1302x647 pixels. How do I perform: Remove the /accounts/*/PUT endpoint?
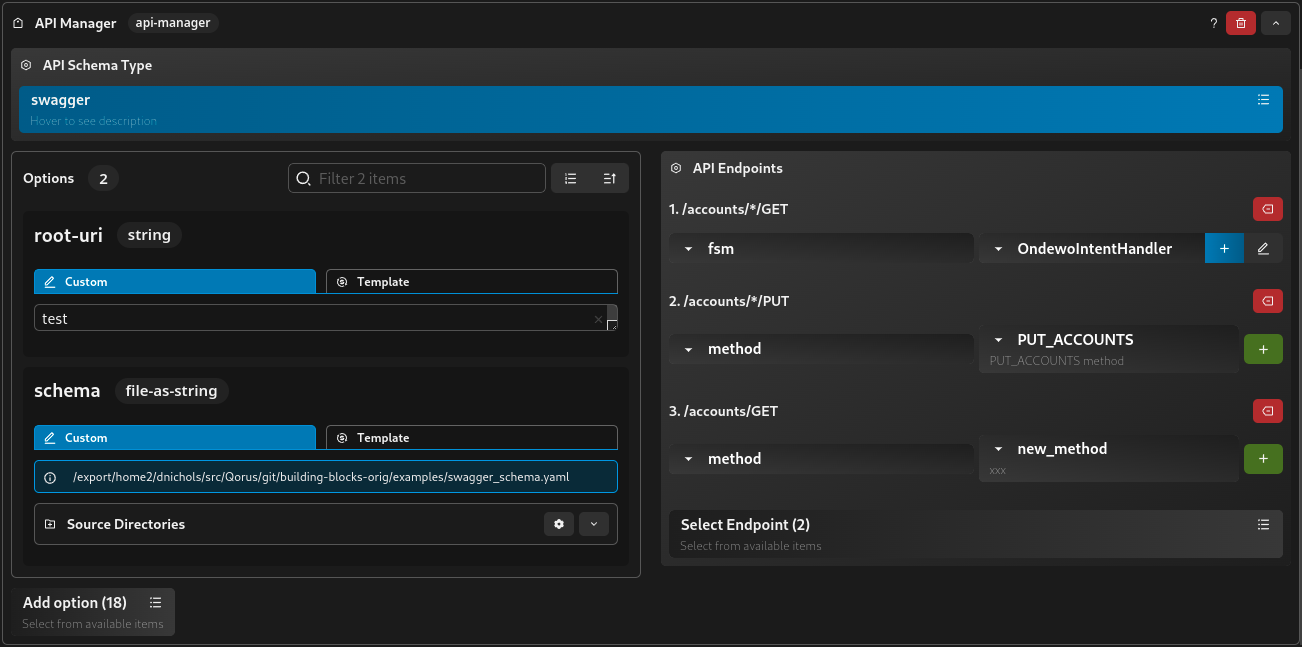click(x=1267, y=301)
